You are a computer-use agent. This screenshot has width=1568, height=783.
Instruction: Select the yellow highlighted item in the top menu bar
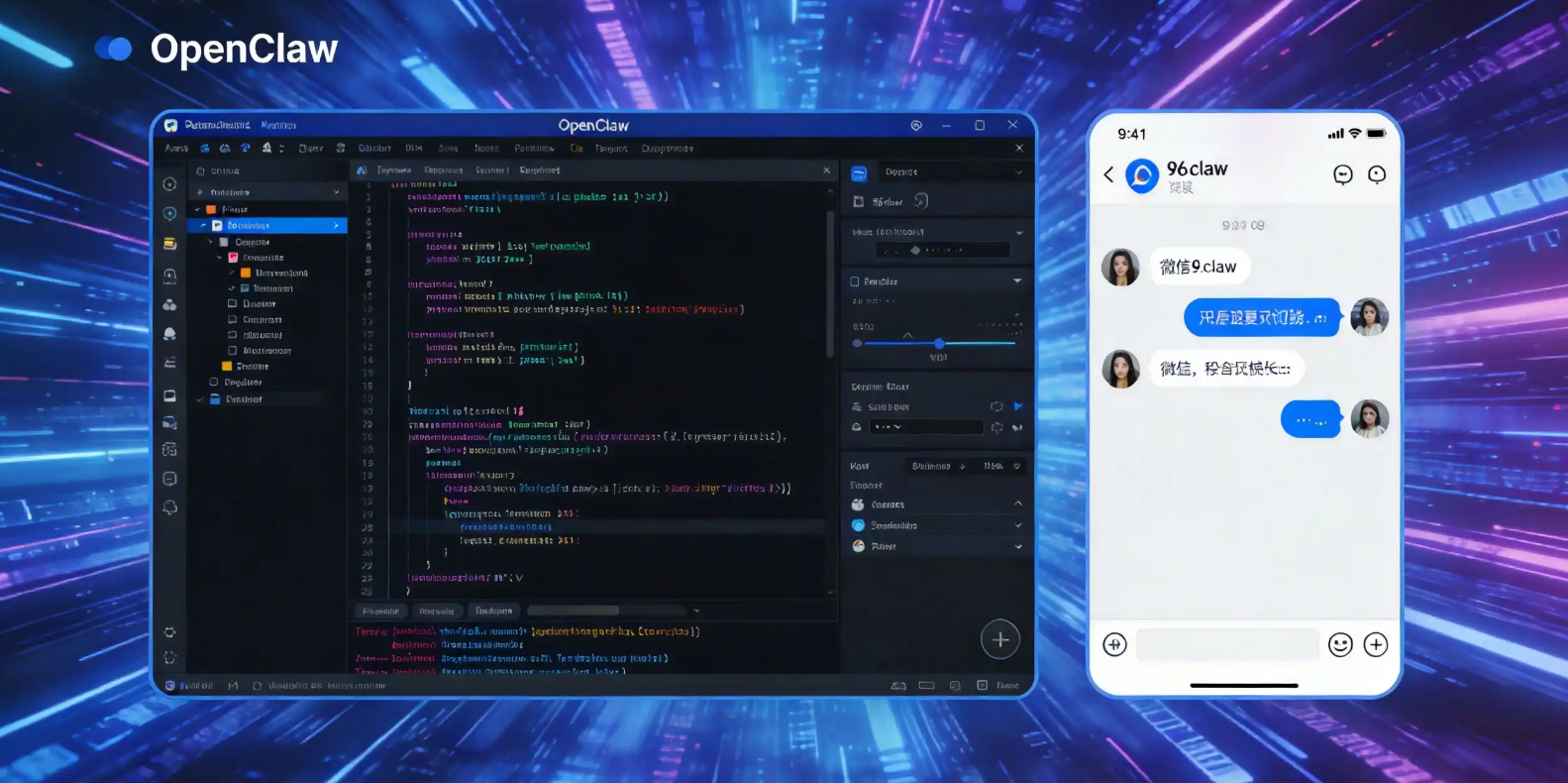coord(576,149)
